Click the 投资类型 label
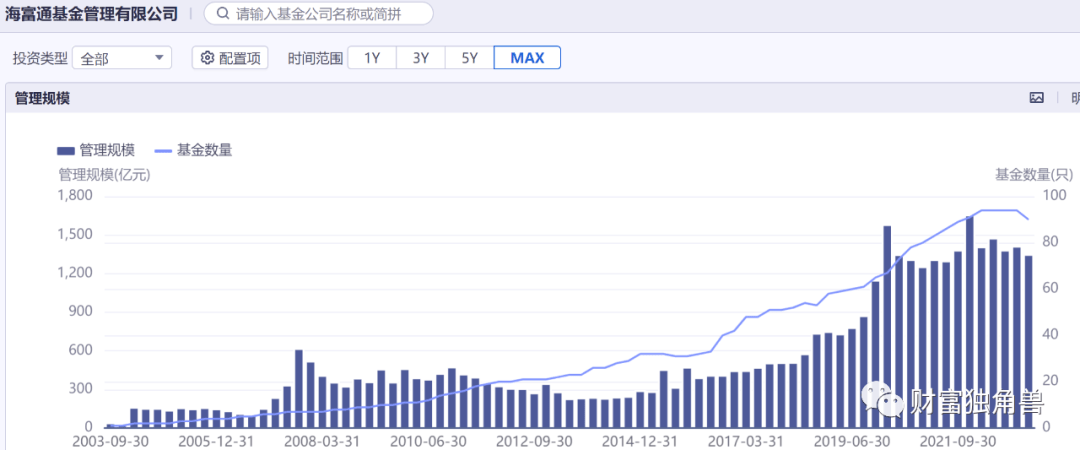1080x450 pixels. [x=40, y=59]
